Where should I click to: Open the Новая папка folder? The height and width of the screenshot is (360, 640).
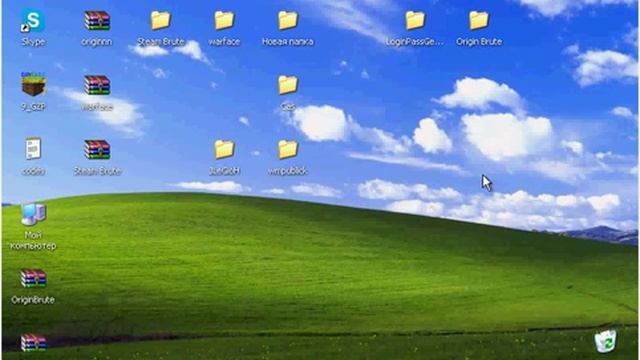[288, 20]
